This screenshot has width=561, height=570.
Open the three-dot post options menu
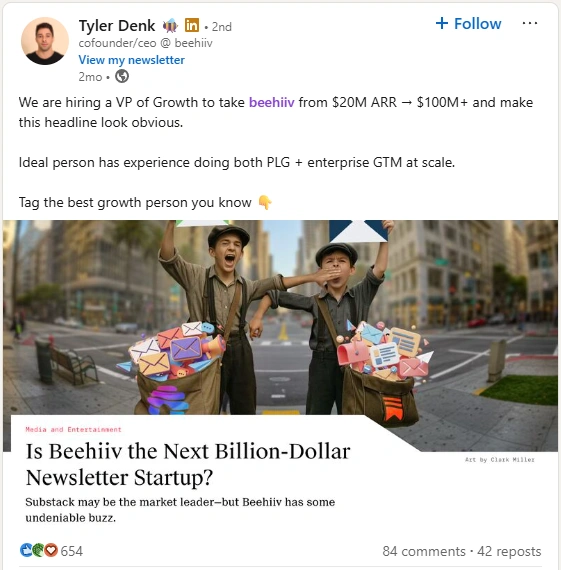(529, 23)
